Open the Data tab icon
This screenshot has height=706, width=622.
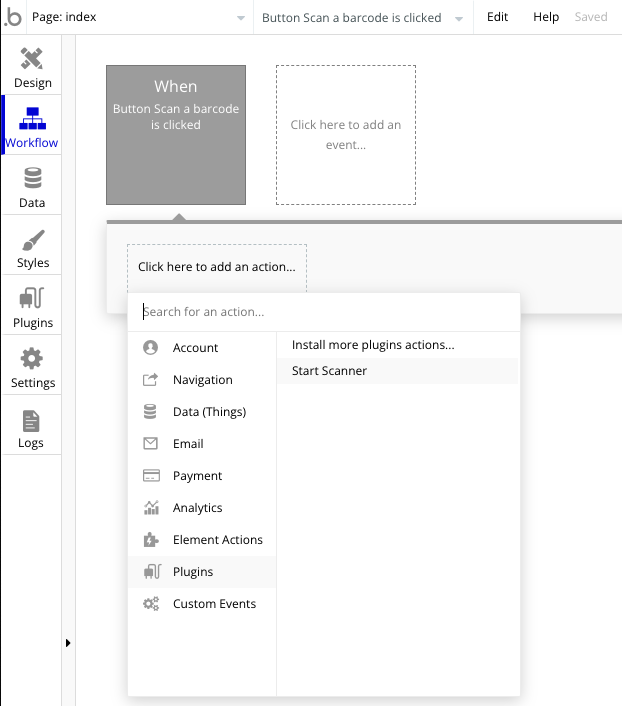[x=32, y=178]
